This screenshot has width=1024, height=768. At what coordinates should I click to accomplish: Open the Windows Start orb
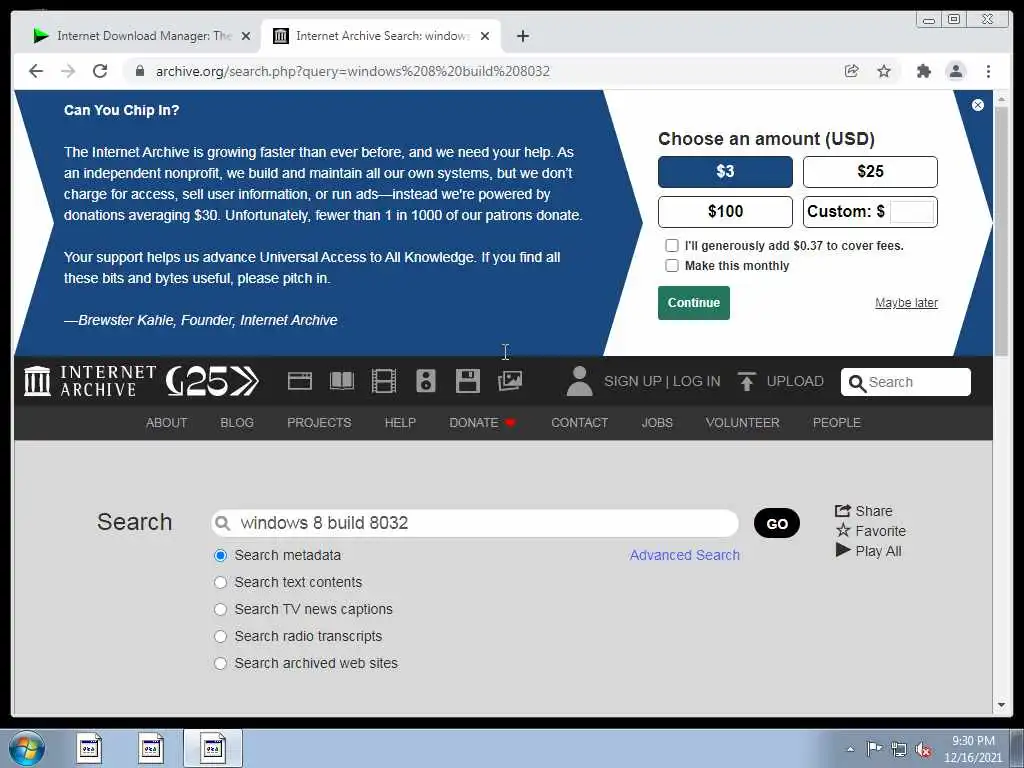27,748
